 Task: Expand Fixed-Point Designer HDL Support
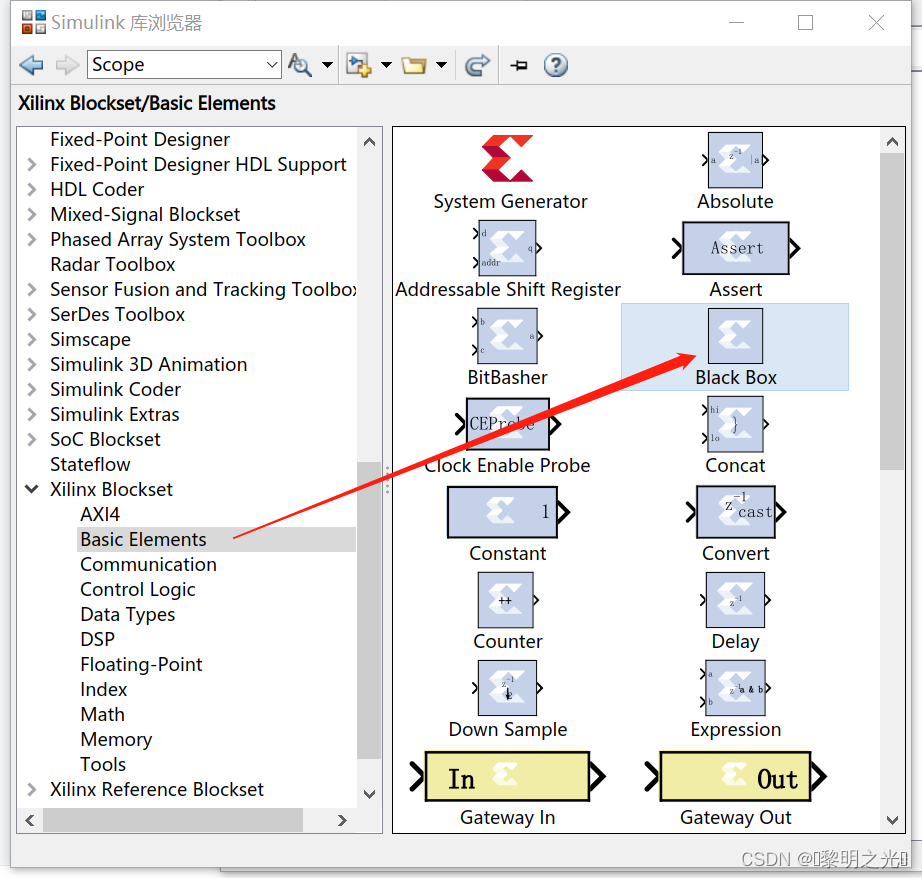point(32,165)
